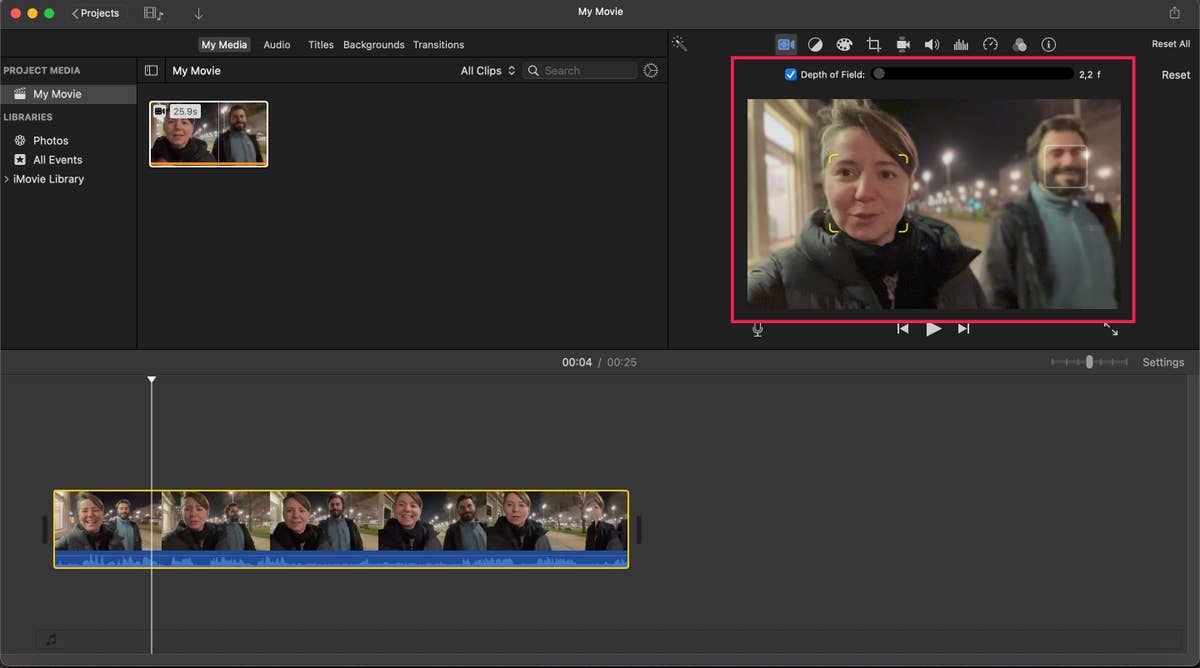
Task: Open the speed speedometer tool
Action: 990,44
